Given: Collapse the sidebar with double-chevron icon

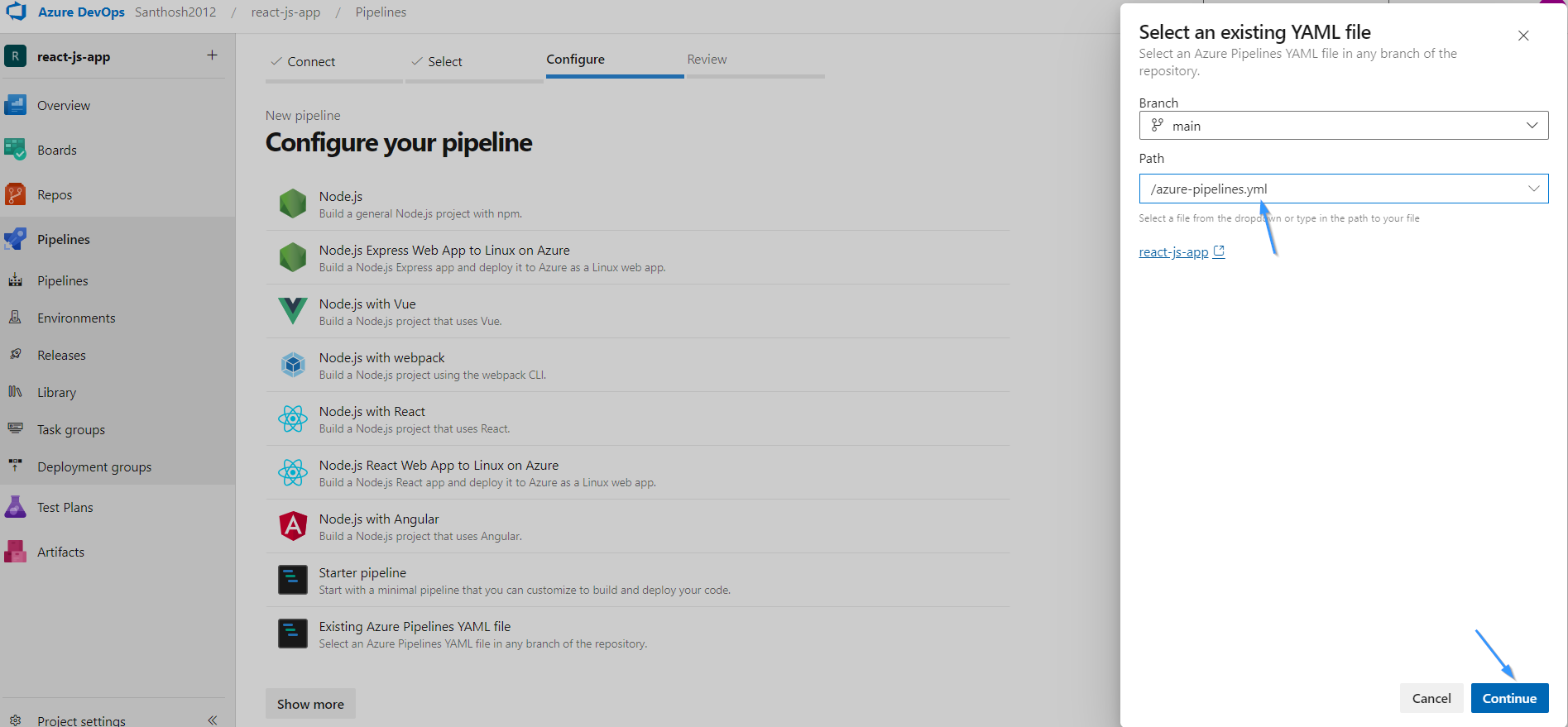Looking at the screenshot, I should (213, 720).
